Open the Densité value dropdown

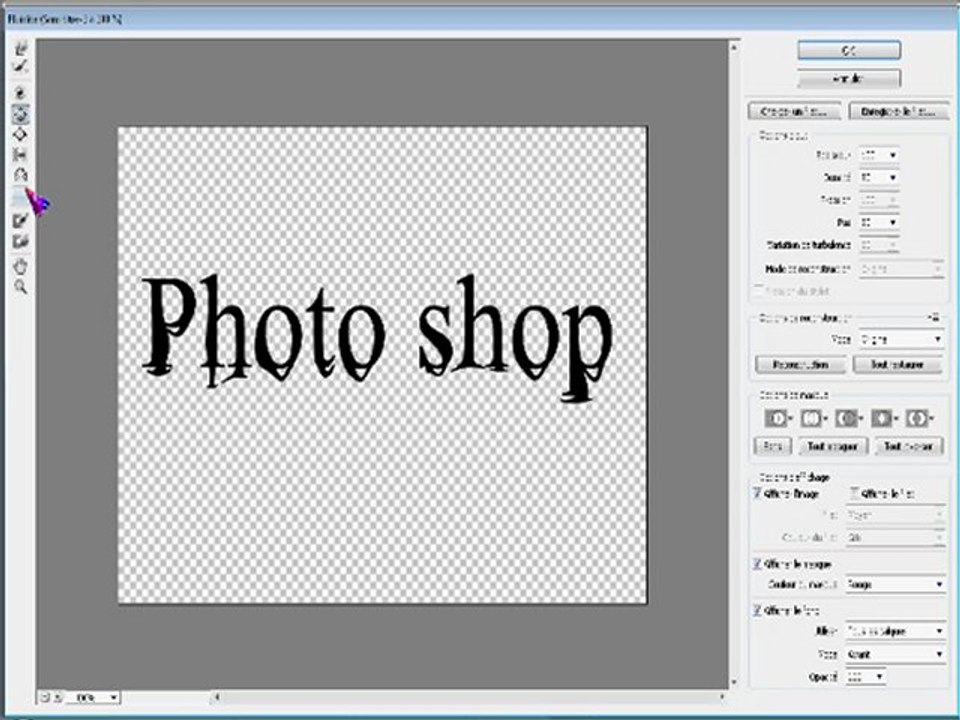(x=893, y=178)
